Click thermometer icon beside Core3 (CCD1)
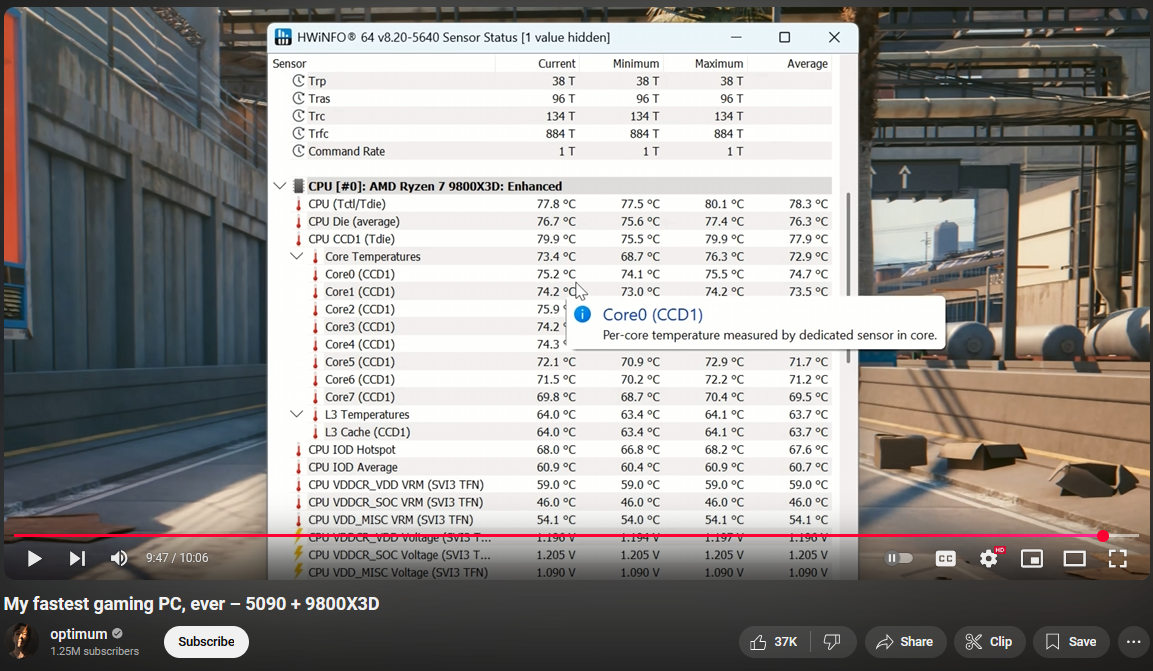The image size is (1153, 671). point(315,327)
